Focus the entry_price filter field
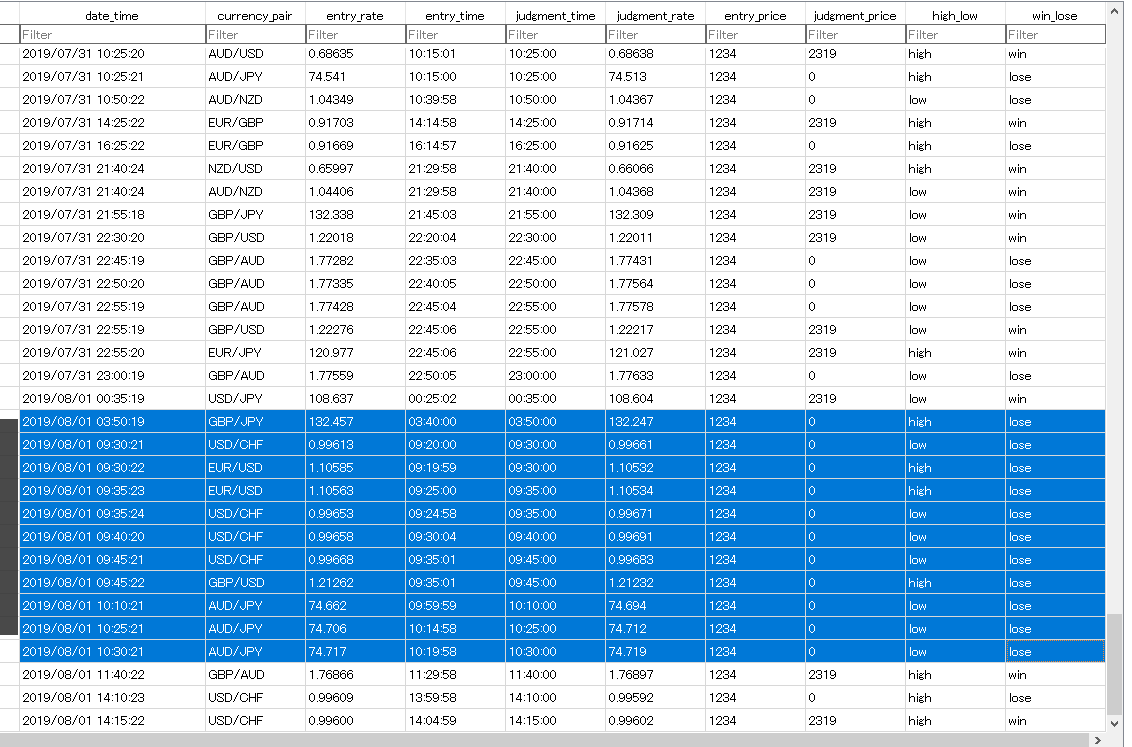Image resolution: width=1132 pixels, height=747 pixels. pyautogui.click(x=755, y=35)
